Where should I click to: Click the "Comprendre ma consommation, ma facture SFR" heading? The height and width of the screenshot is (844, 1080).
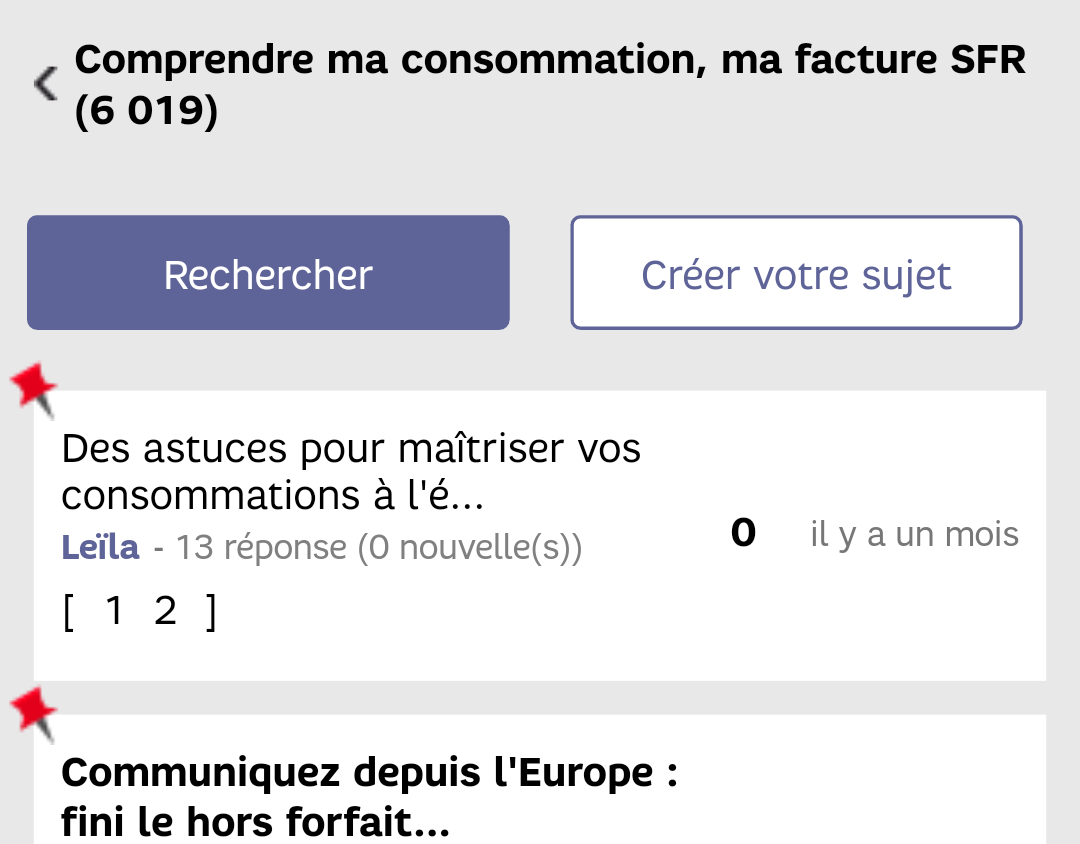pos(550,61)
